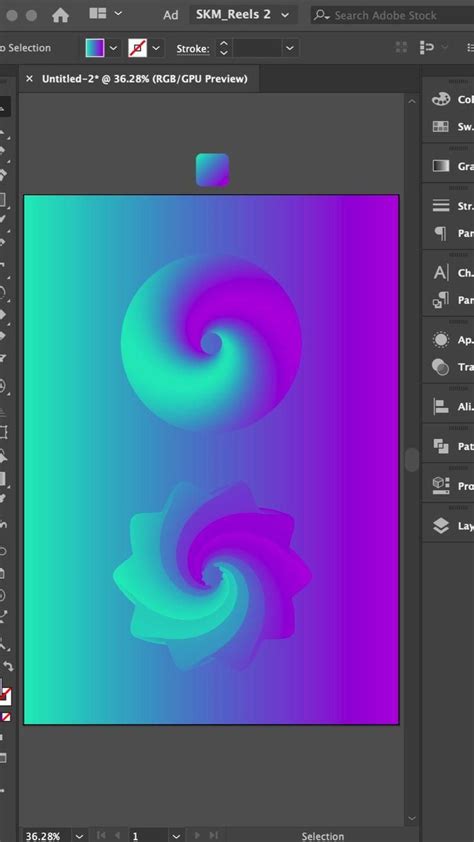
Task: Click the None color button in toolbar
Action: pos(6,717)
